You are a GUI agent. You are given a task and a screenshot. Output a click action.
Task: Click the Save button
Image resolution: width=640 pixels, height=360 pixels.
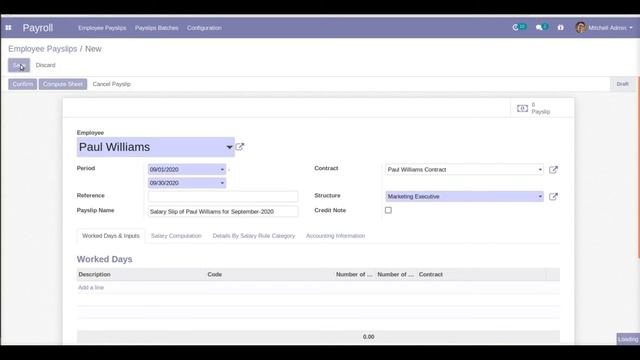[x=19, y=65]
